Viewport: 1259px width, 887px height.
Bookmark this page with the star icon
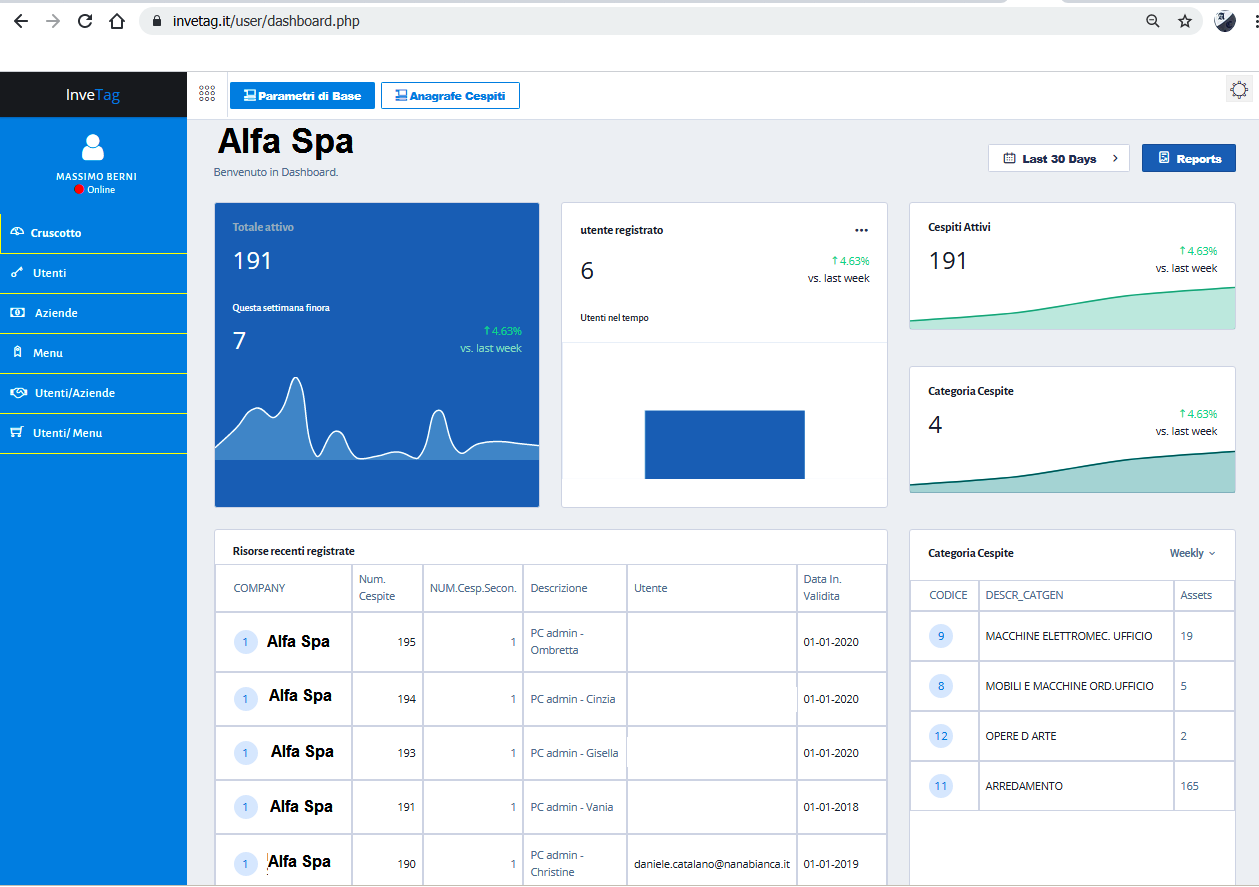tap(1185, 21)
